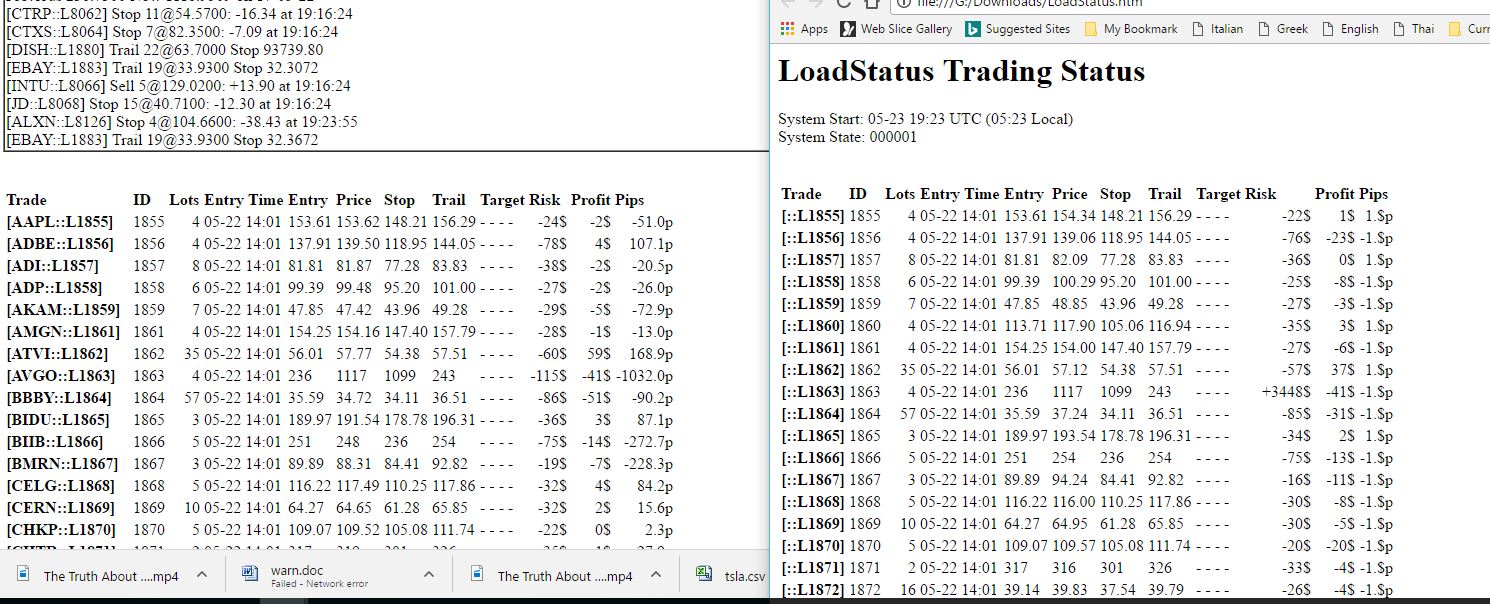Click the [AVGO::L1863] trade row label
The image size is (1490, 604).
click(x=60, y=376)
